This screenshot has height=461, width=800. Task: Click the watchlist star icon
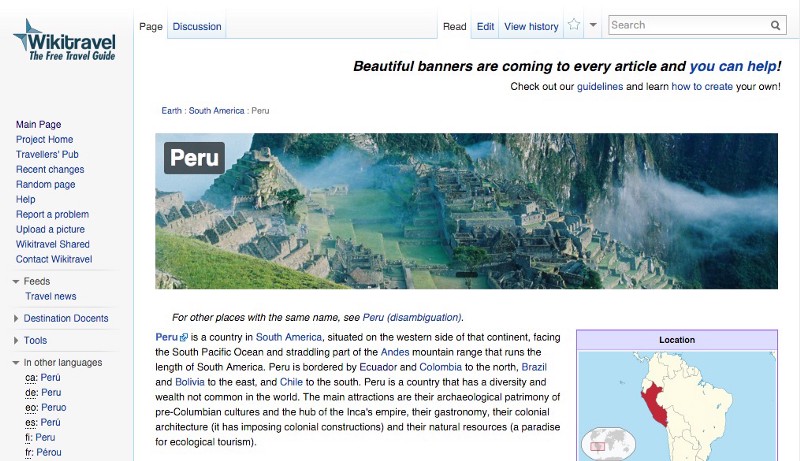(574, 26)
